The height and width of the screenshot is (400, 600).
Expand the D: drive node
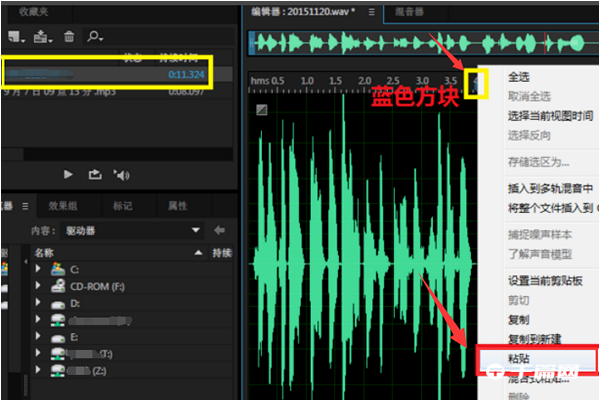(38, 302)
